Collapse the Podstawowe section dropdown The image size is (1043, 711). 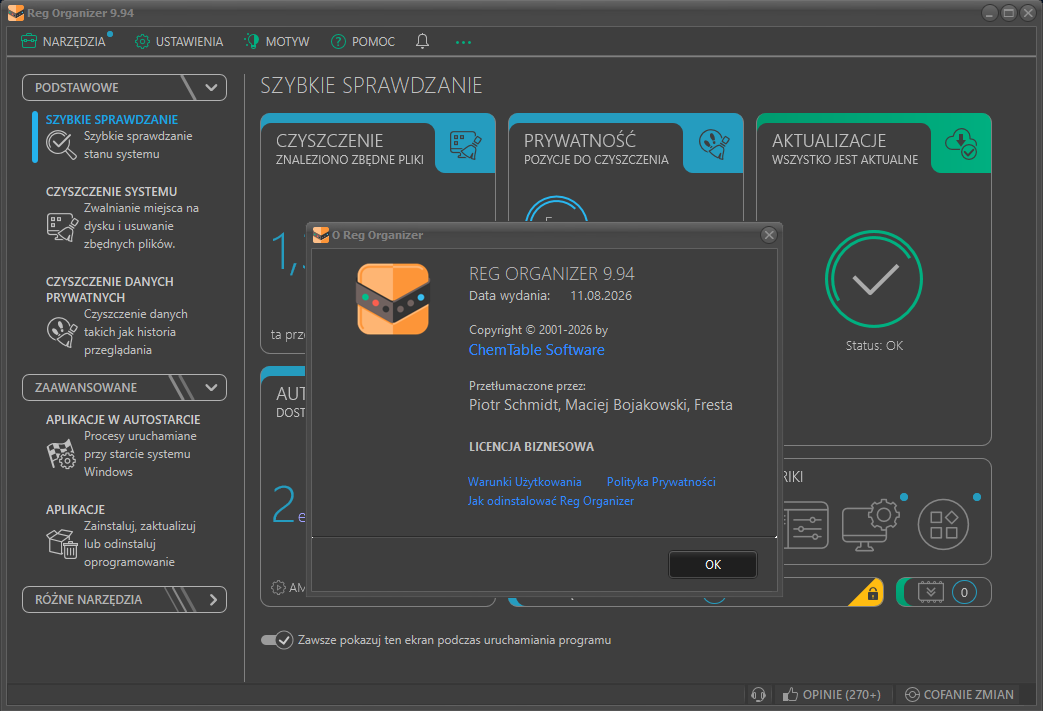tap(124, 87)
